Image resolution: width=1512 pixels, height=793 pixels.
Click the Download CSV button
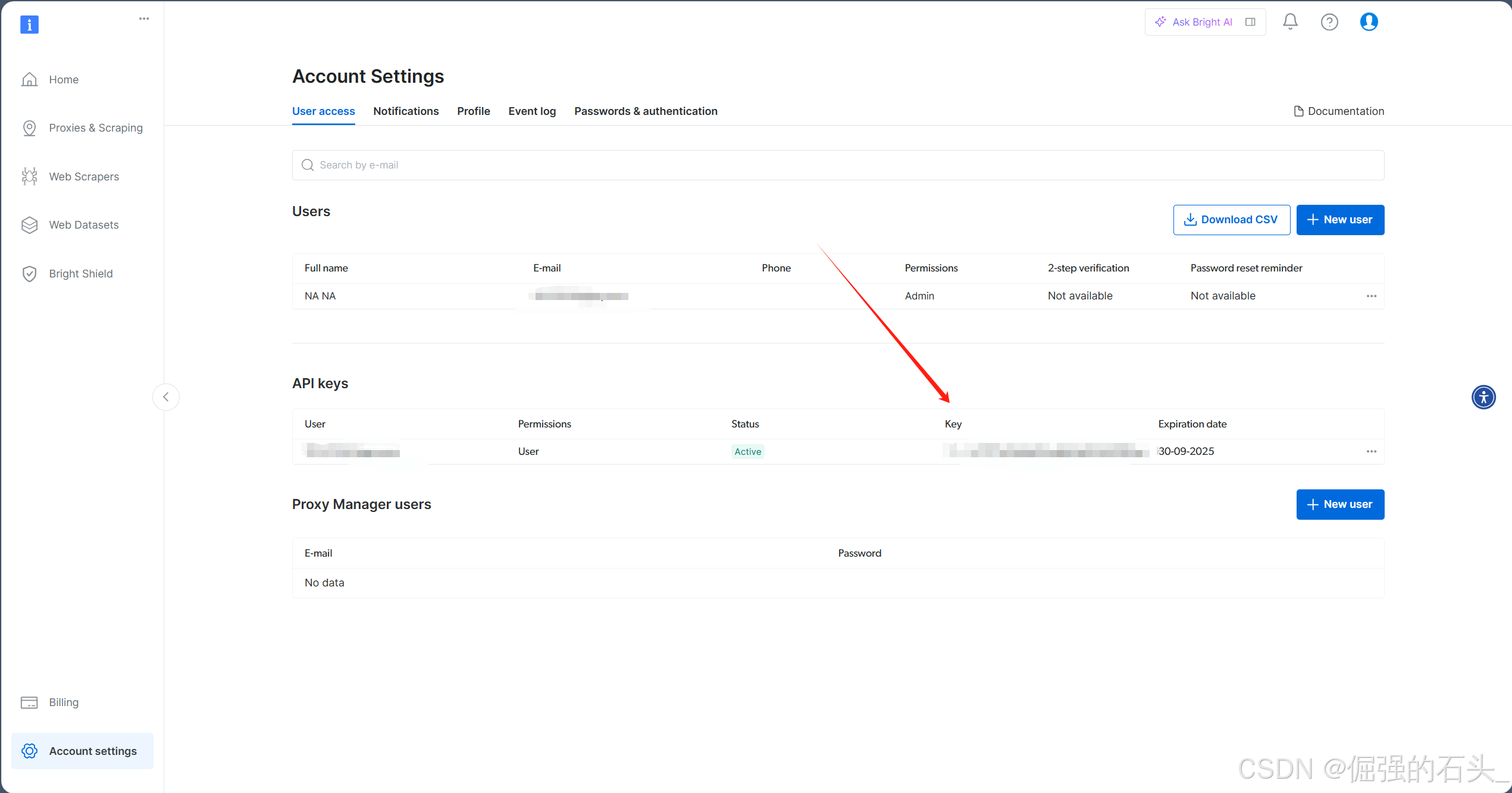tap(1231, 220)
